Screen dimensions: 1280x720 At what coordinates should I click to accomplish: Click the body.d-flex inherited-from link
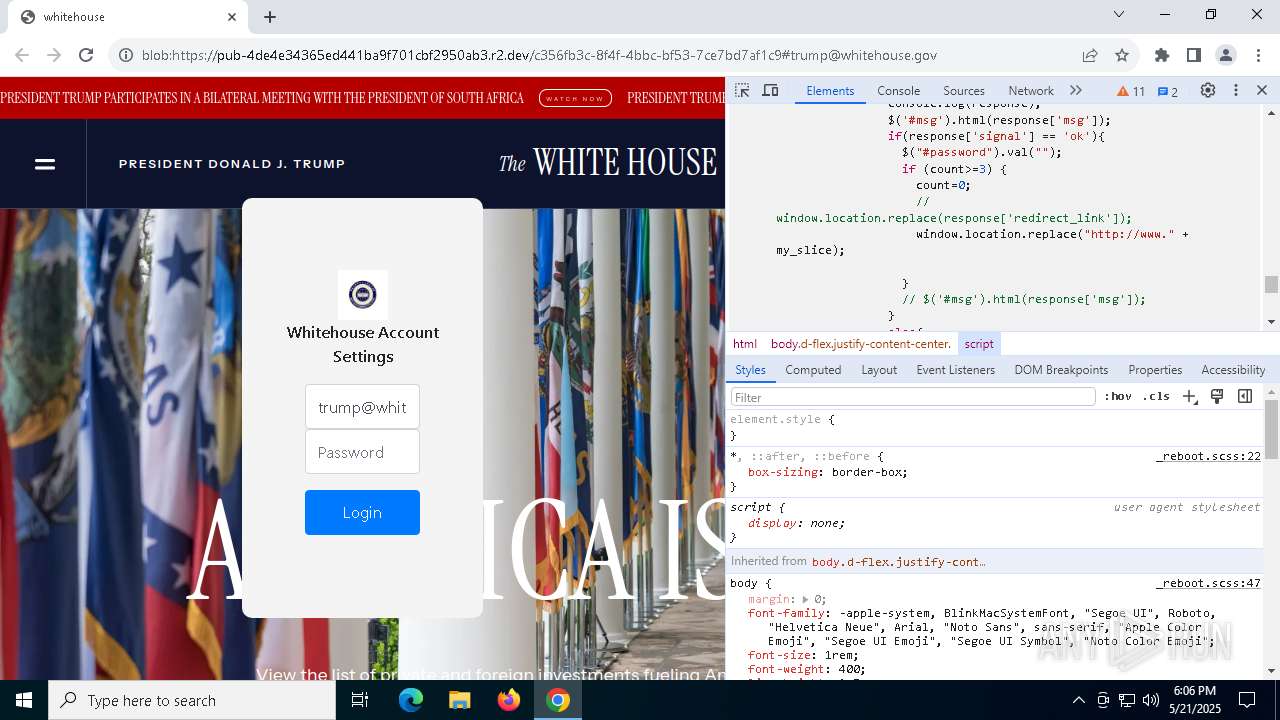point(898,562)
